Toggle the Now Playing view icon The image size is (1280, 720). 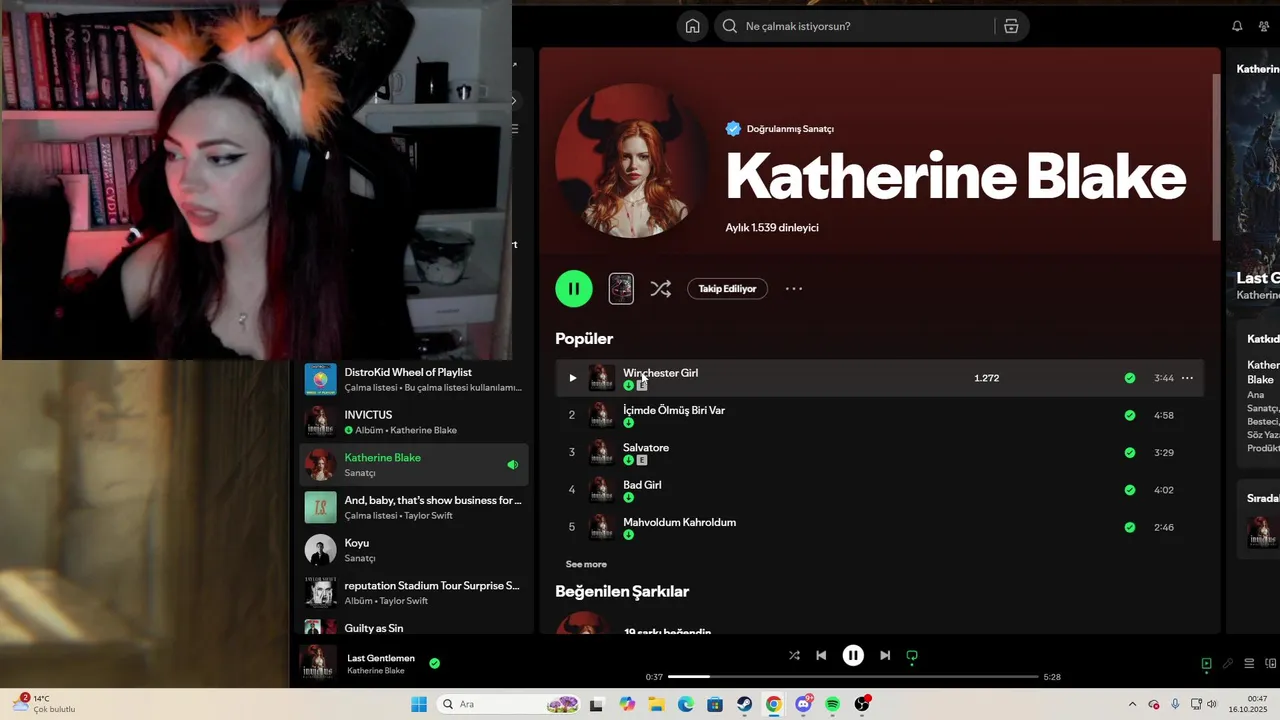pyautogui.click(x=1206, y=664)
